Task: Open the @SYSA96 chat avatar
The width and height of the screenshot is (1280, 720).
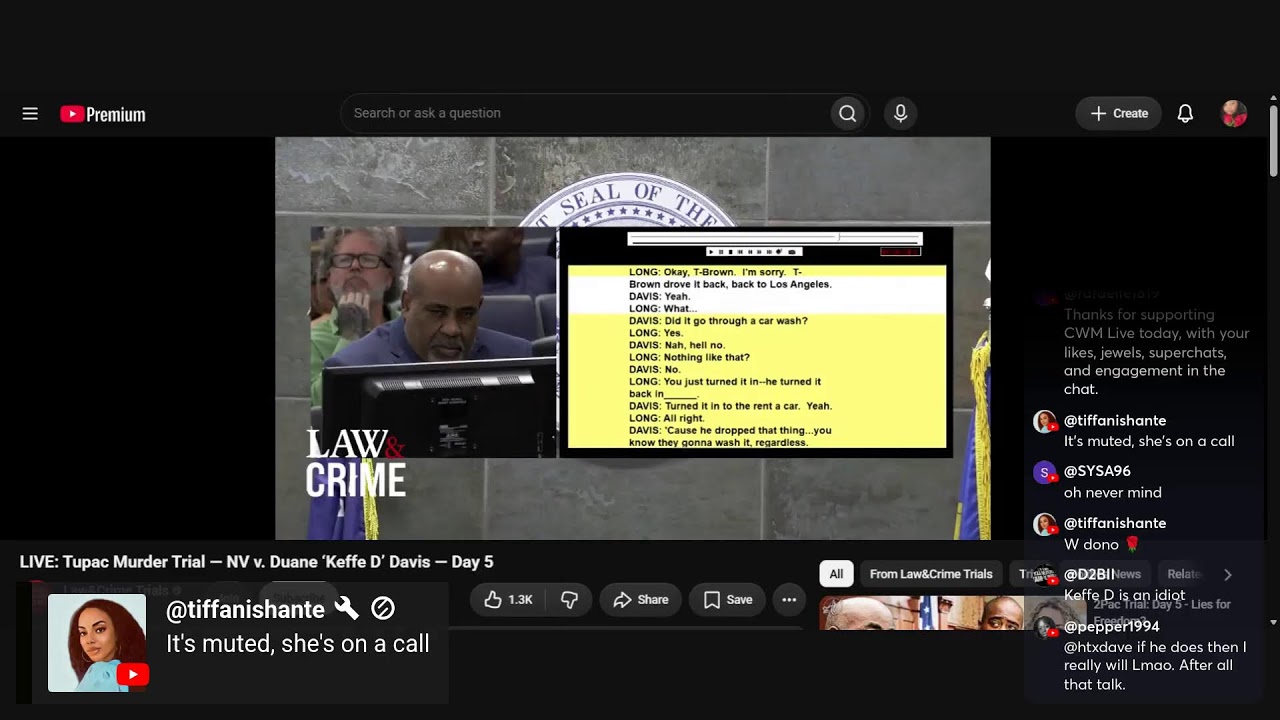Action: coord(1044,472)
